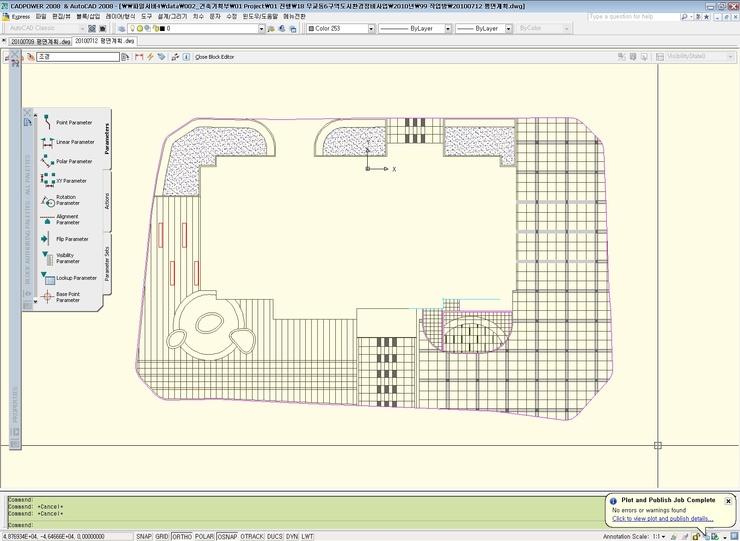Screen dimensions: 740x541
Task: Click the Make Object's Layer Current icon
Action: pos(271,29)
